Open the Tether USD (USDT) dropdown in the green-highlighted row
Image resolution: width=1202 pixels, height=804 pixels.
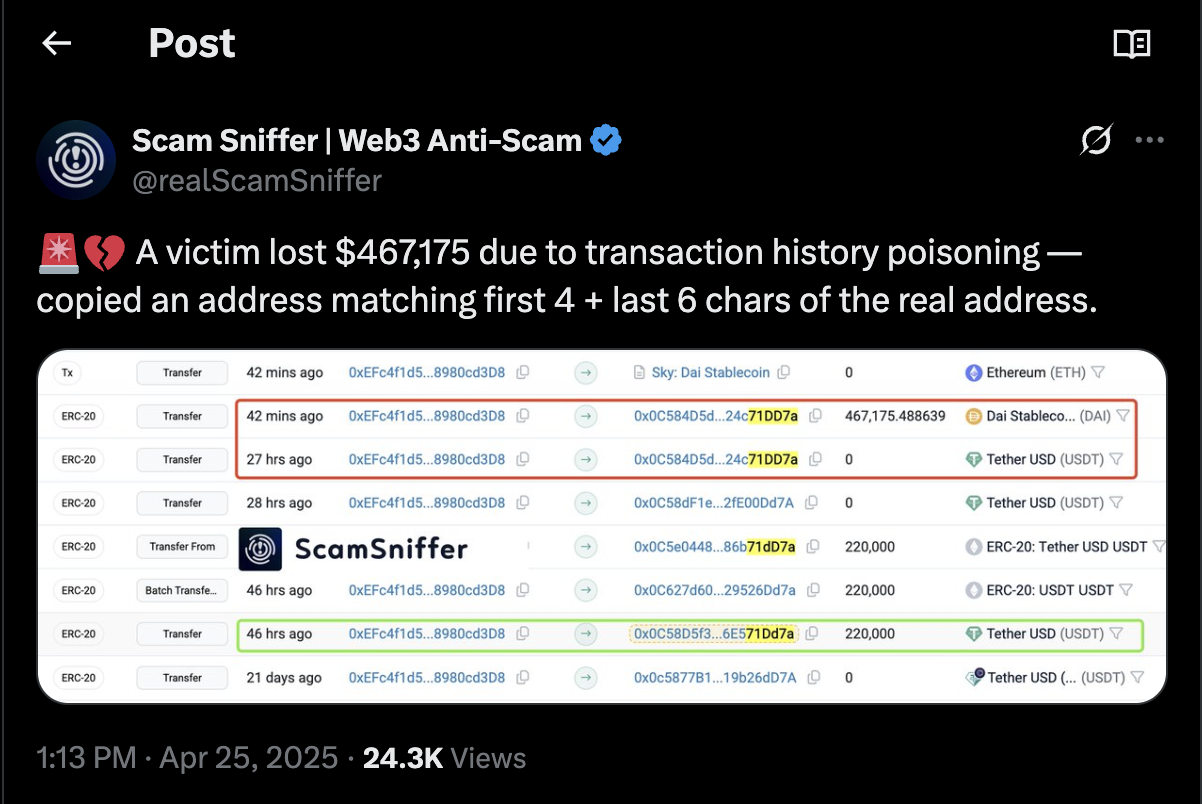pyautogui.click(x=1116, y=633)
